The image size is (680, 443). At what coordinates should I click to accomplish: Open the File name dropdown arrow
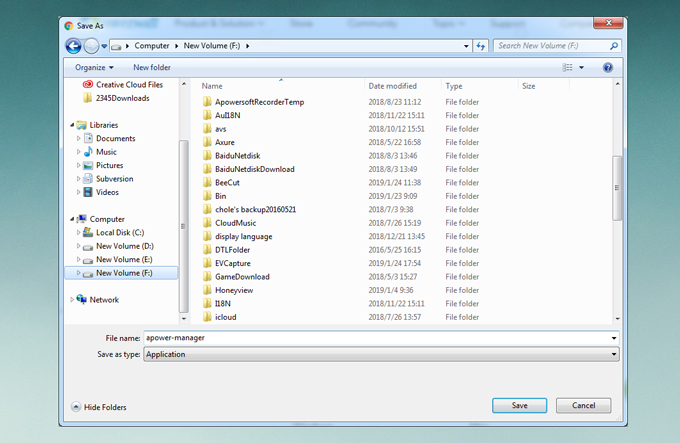click(614, 338)
